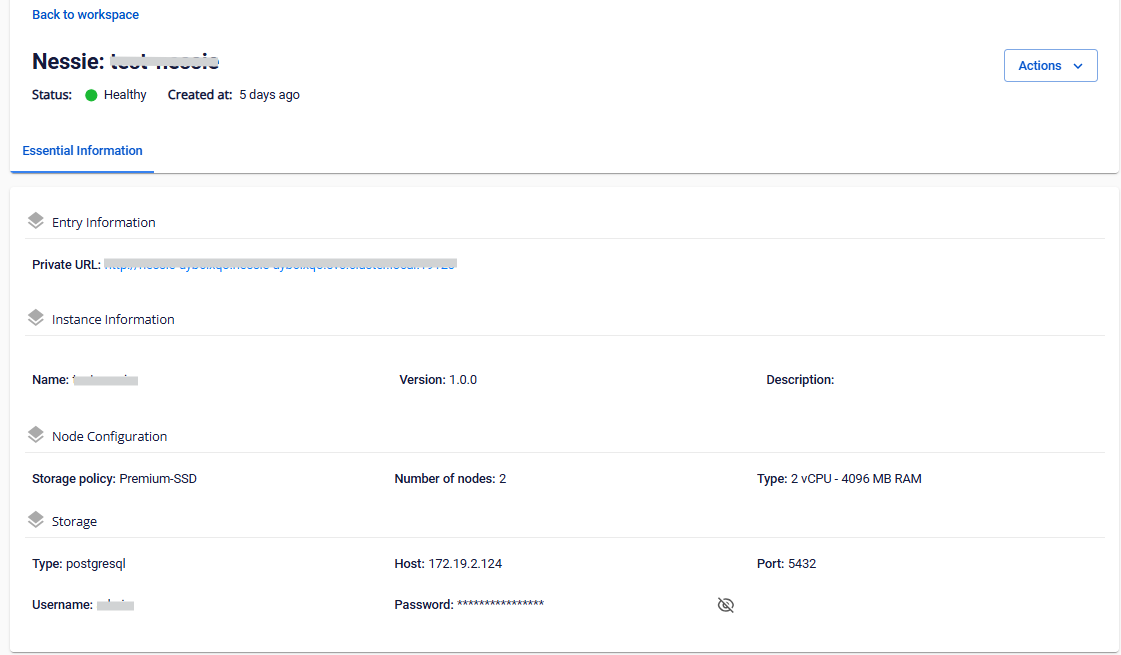This screenshot has width=1121, height=655.
Task: Toggle password visibility eye icon
Action: pos(725,605)
